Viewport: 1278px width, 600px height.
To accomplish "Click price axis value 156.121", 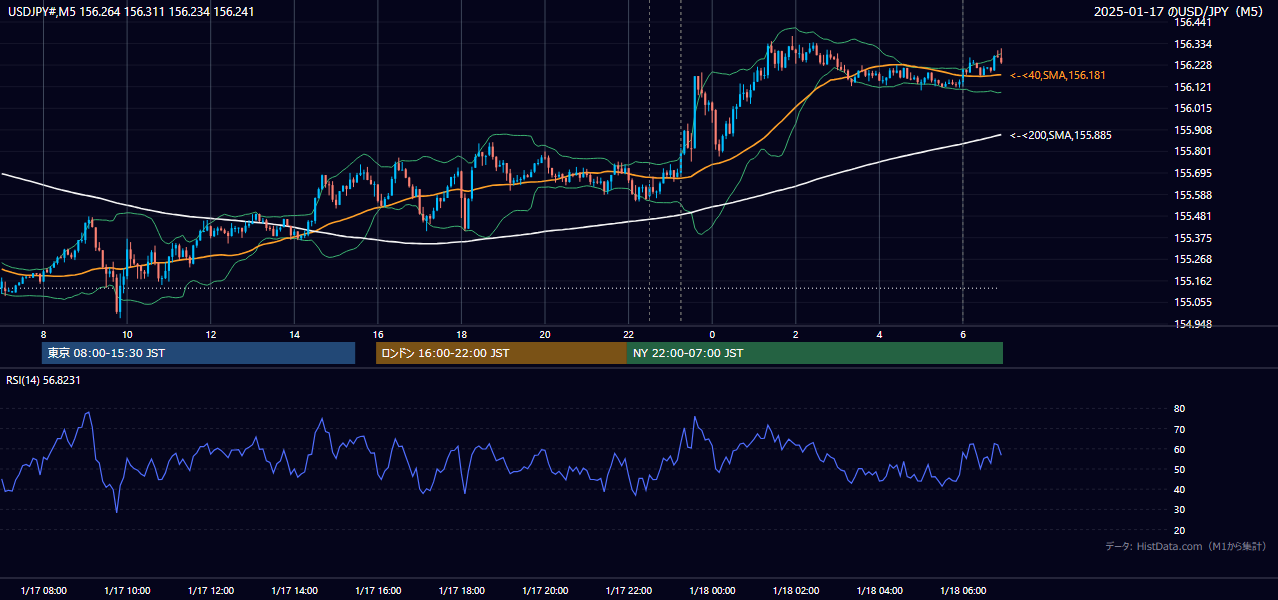I will point(1193,87).
